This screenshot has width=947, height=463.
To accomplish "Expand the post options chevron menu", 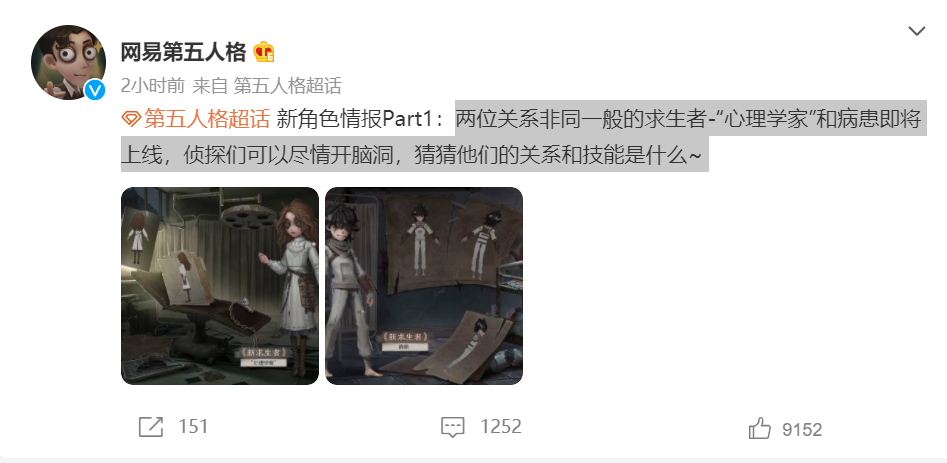I will click(917, 31).
